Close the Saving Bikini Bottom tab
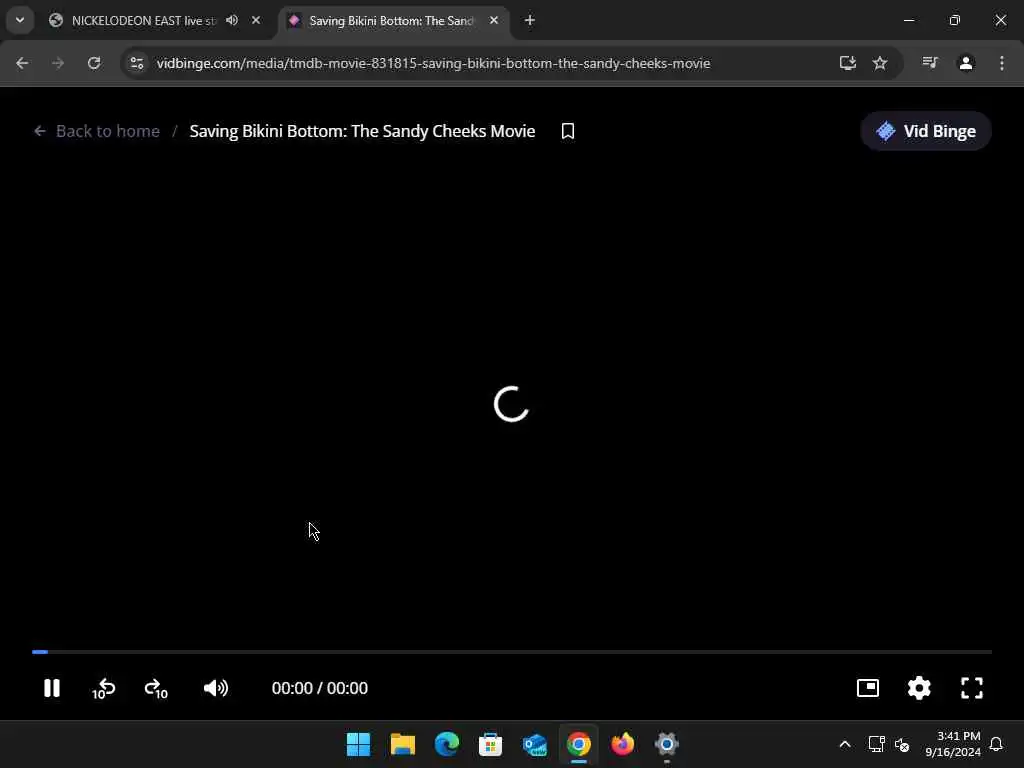The height and width of the screenshot is (768, 1024). click(x=494, y=20)
